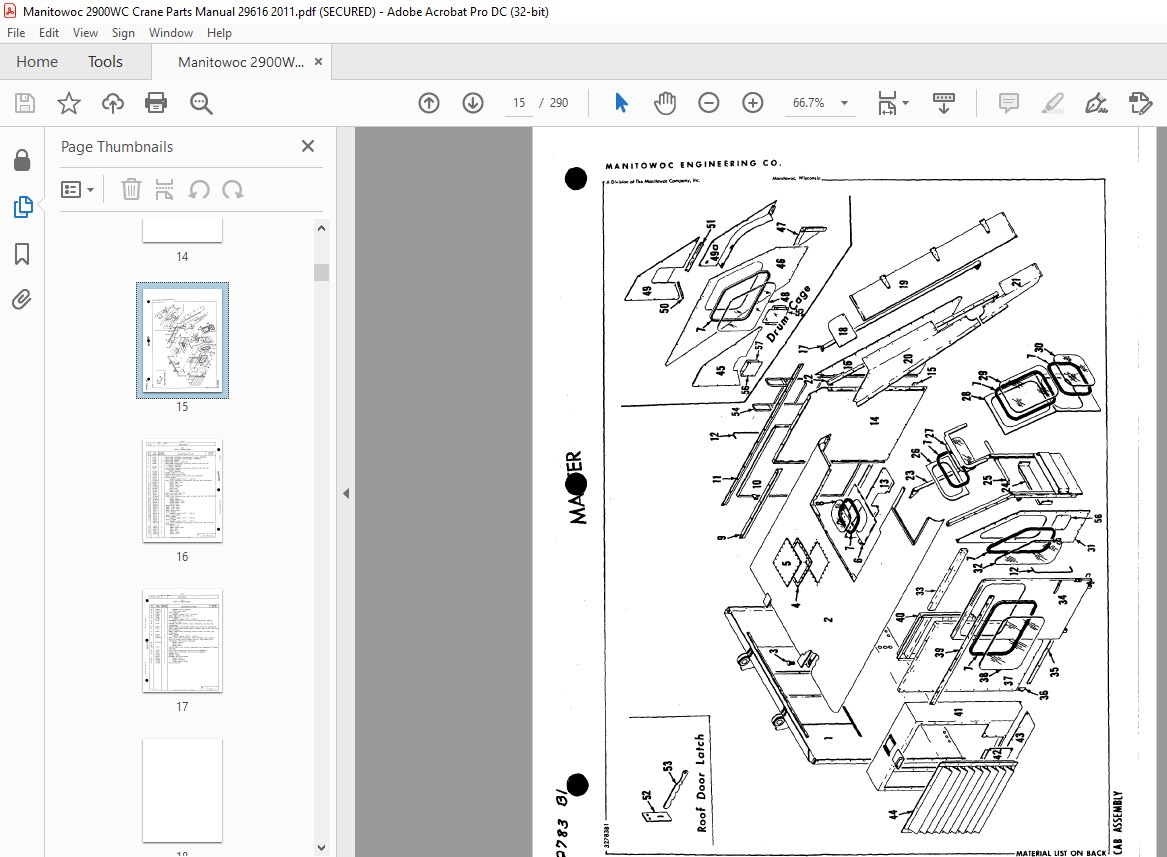Bookmark file with star icon

(x=68, y=103)
